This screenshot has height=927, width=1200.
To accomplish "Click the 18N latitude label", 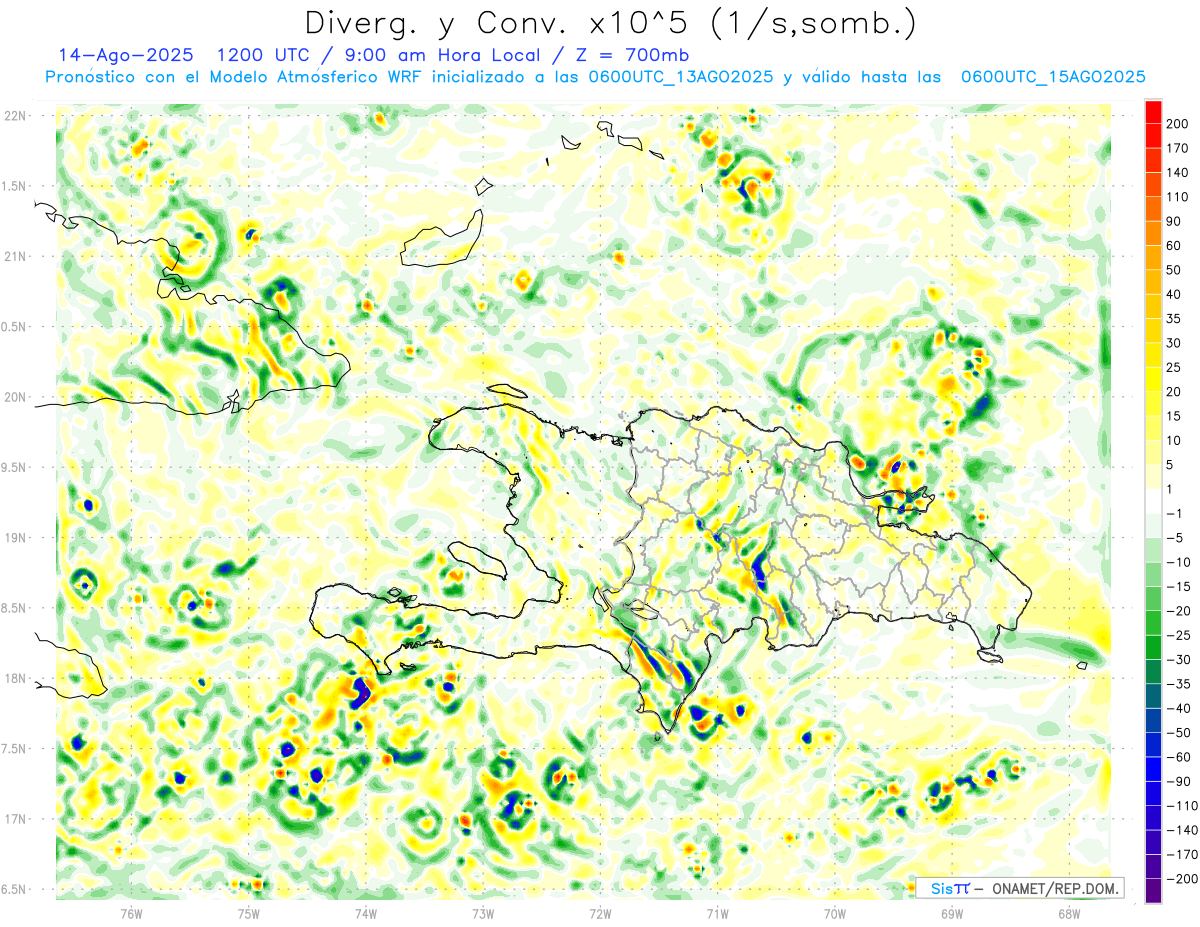I will [15, 678].
